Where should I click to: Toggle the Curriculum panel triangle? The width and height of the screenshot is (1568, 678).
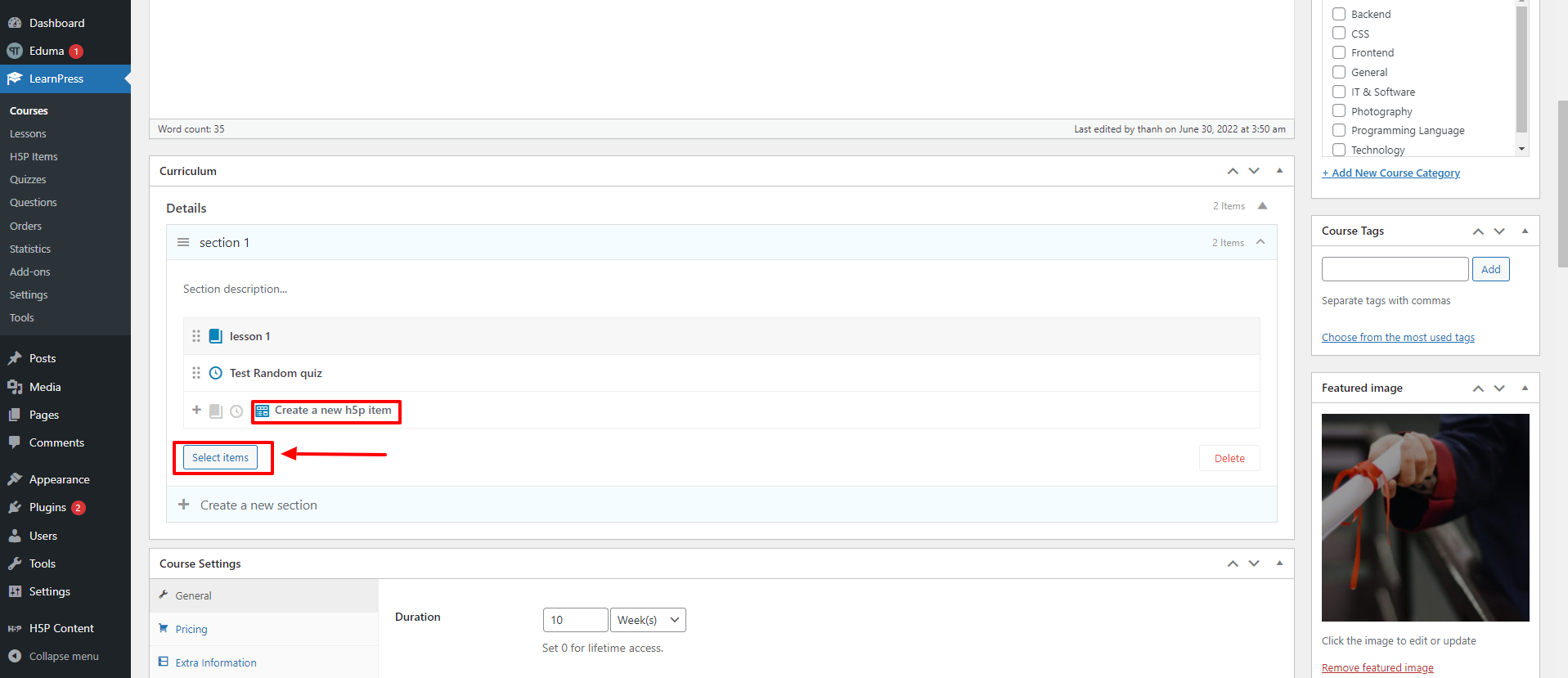[1279, 171]
